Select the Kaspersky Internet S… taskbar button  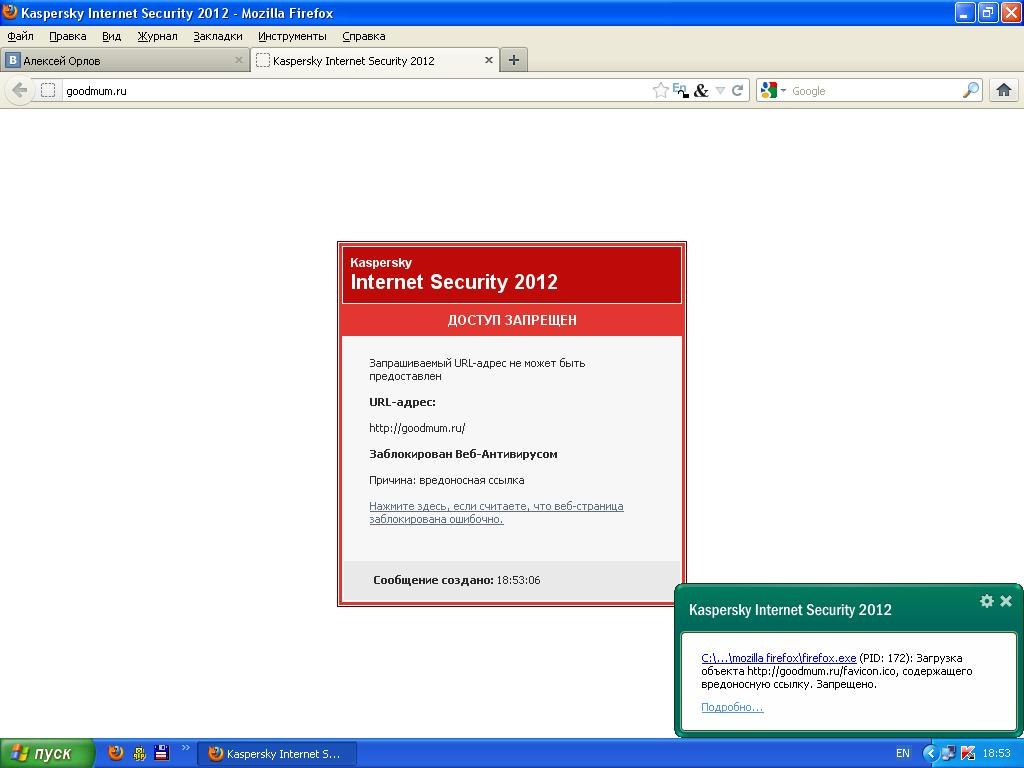[278, 754]
